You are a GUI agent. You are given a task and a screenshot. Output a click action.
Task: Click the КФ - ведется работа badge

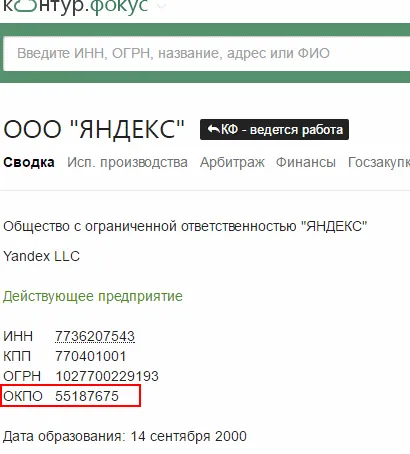(x=274, y=129)
